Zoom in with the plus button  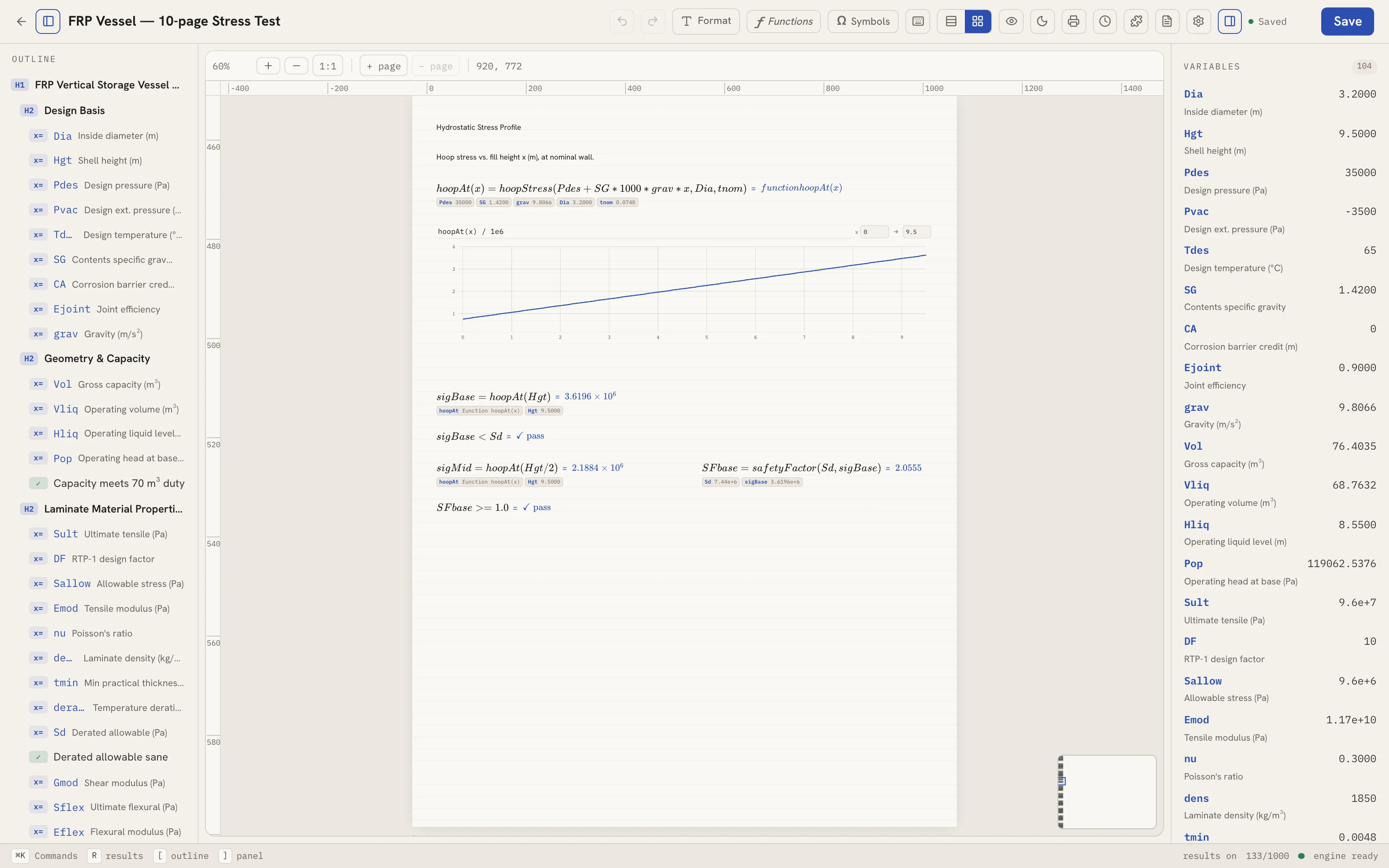[268, 65]
